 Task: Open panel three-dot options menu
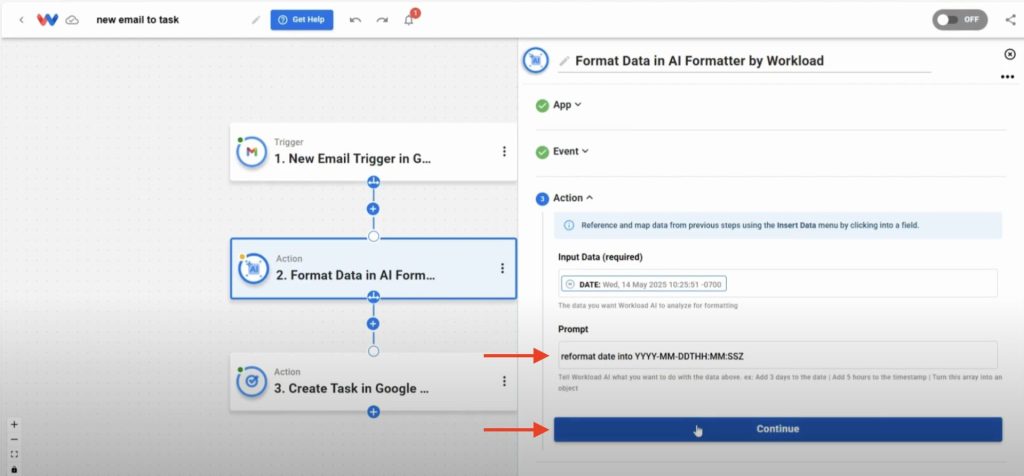(1007, 77)
